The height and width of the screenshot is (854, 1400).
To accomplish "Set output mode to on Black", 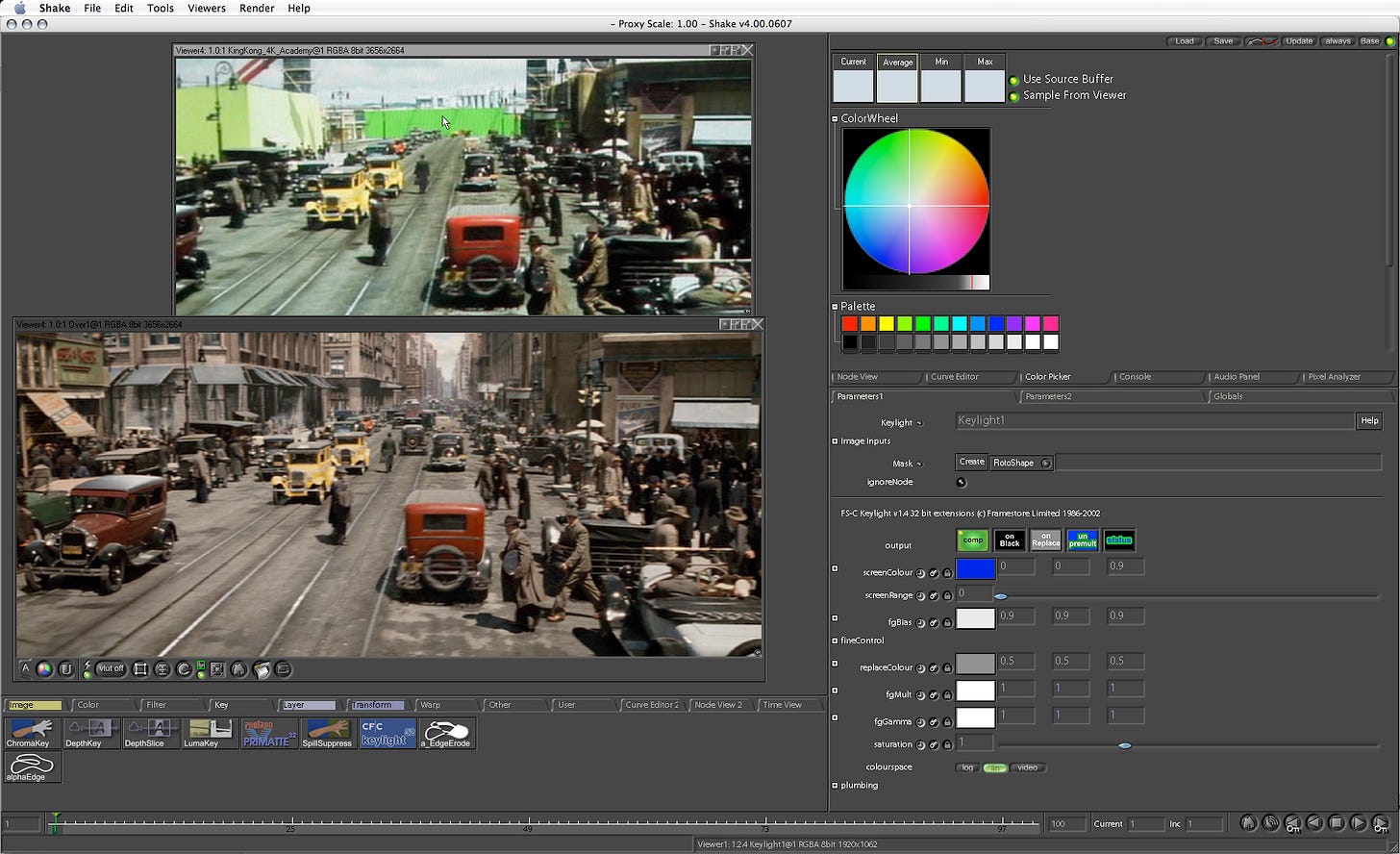I will (1009, 540).
